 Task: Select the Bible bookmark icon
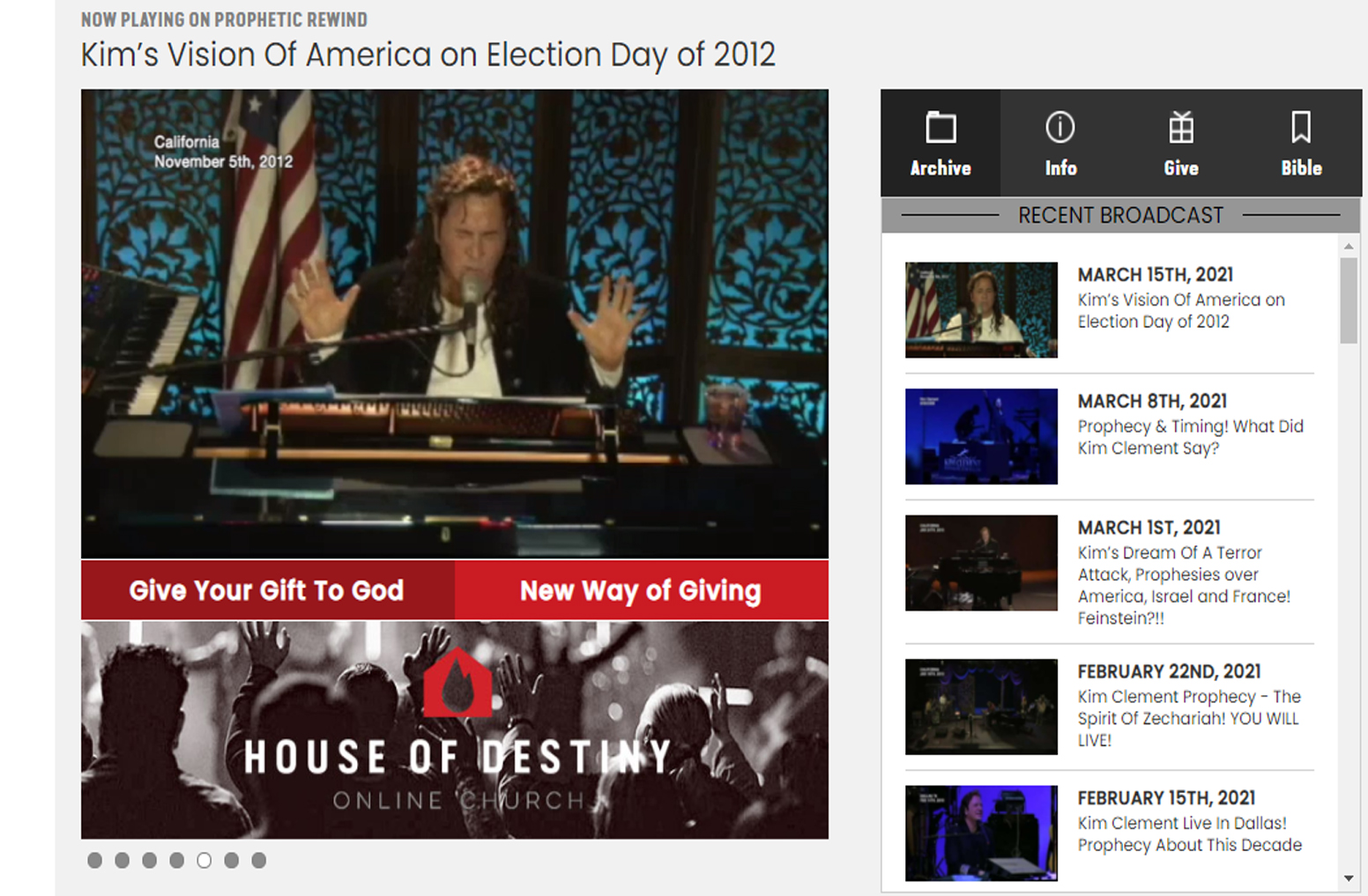coord(1301,128)
